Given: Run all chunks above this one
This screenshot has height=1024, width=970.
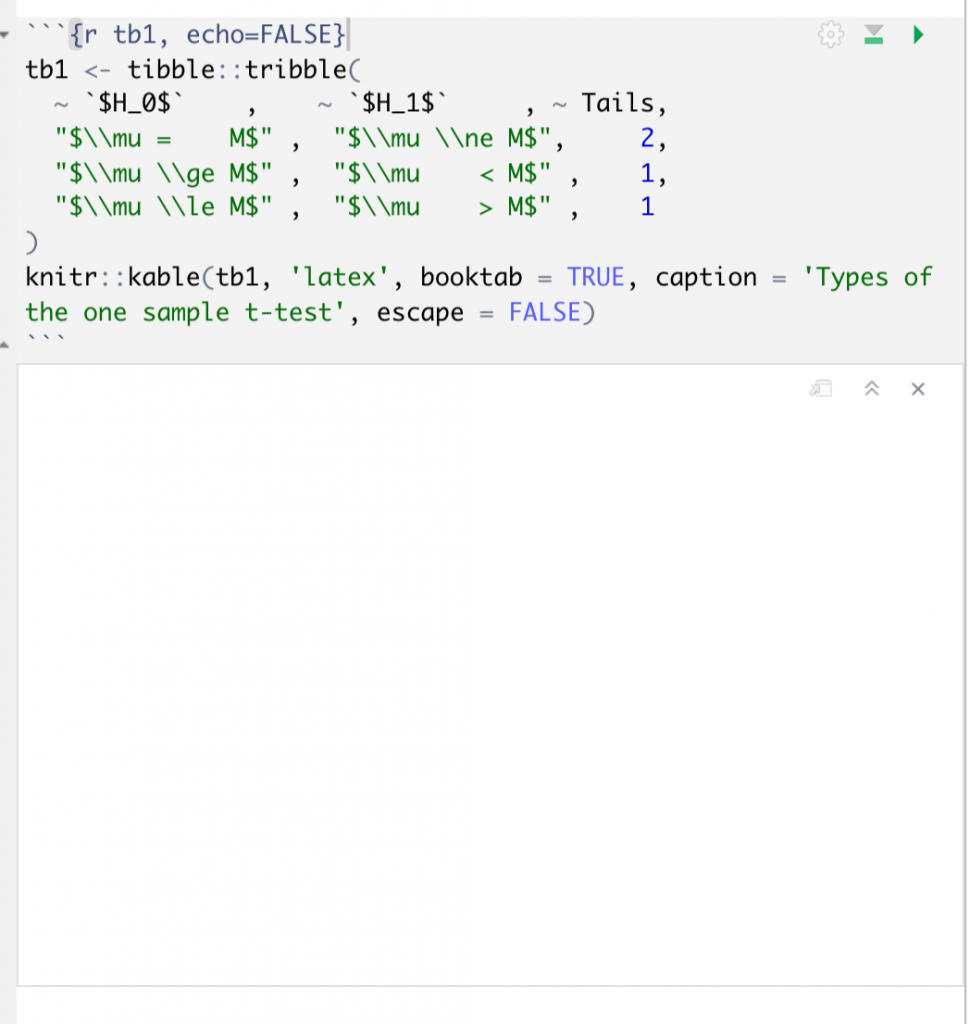Looking at the screenshot, I should pos(874,36).
